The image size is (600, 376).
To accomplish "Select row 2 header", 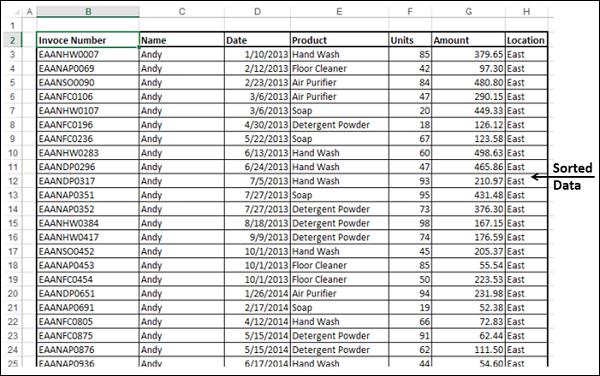I will coord(12,40).
